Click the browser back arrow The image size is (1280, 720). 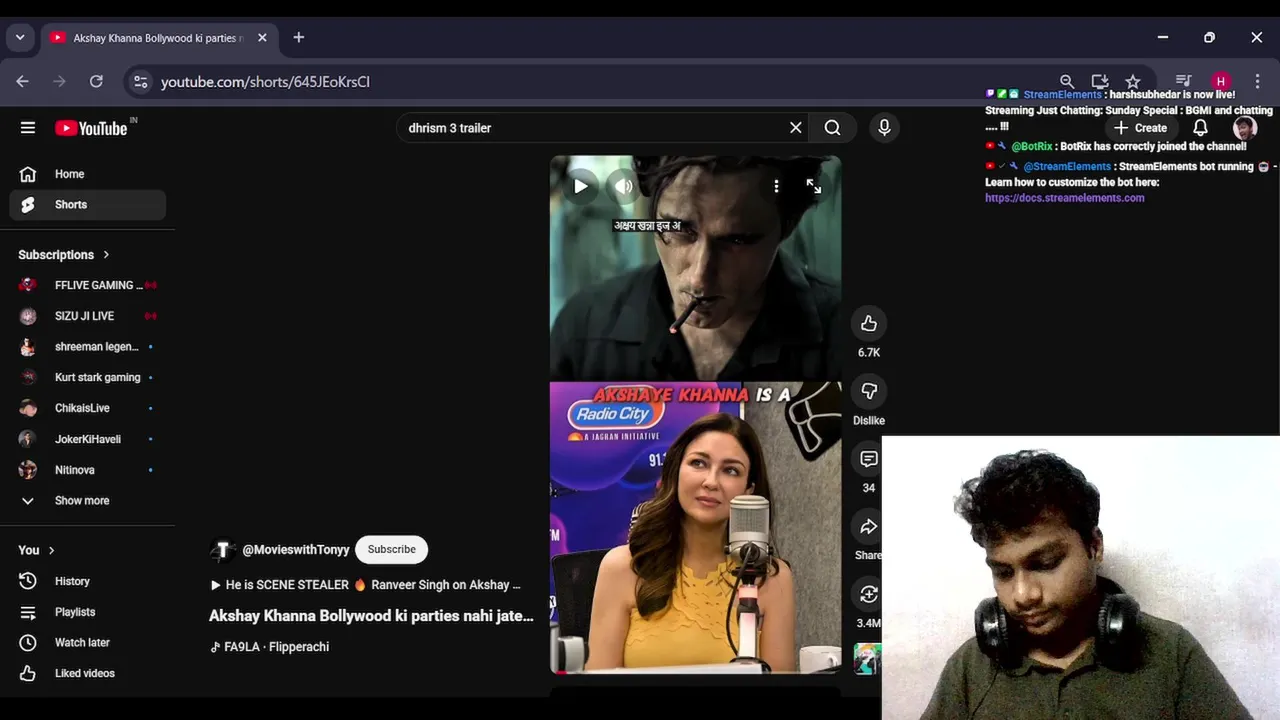(x=23, y=82)
